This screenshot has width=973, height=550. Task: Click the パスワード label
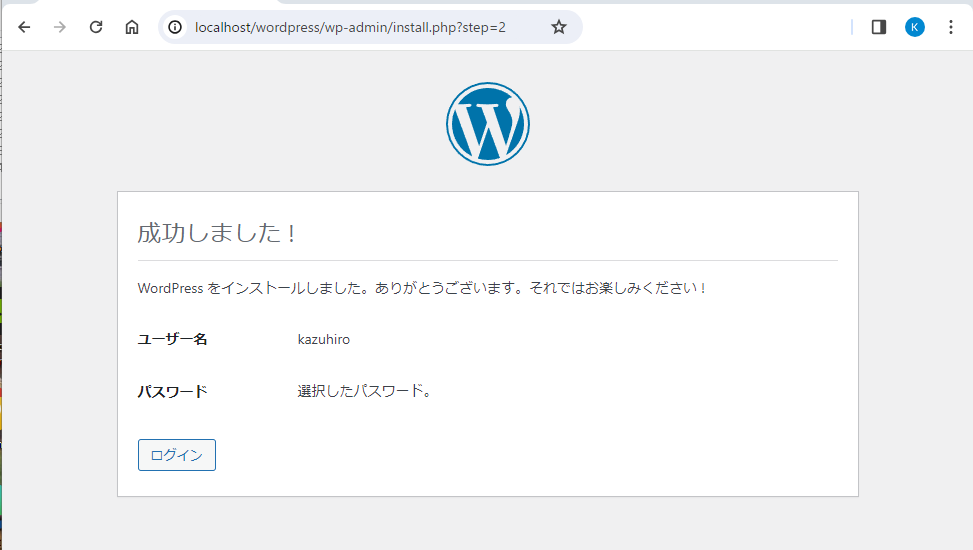(172, 392)
